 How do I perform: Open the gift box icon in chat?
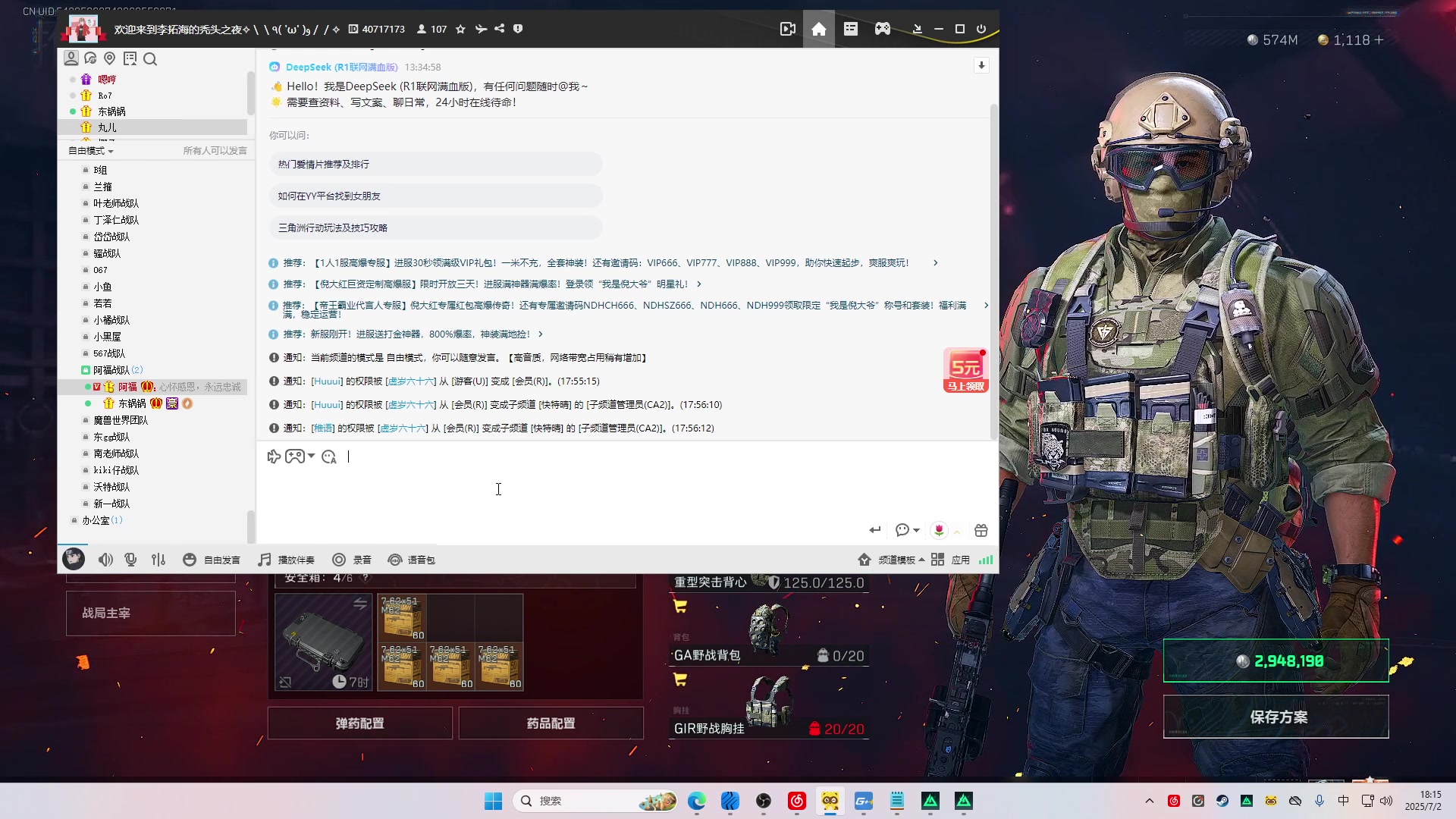click(x=981, y=530)
